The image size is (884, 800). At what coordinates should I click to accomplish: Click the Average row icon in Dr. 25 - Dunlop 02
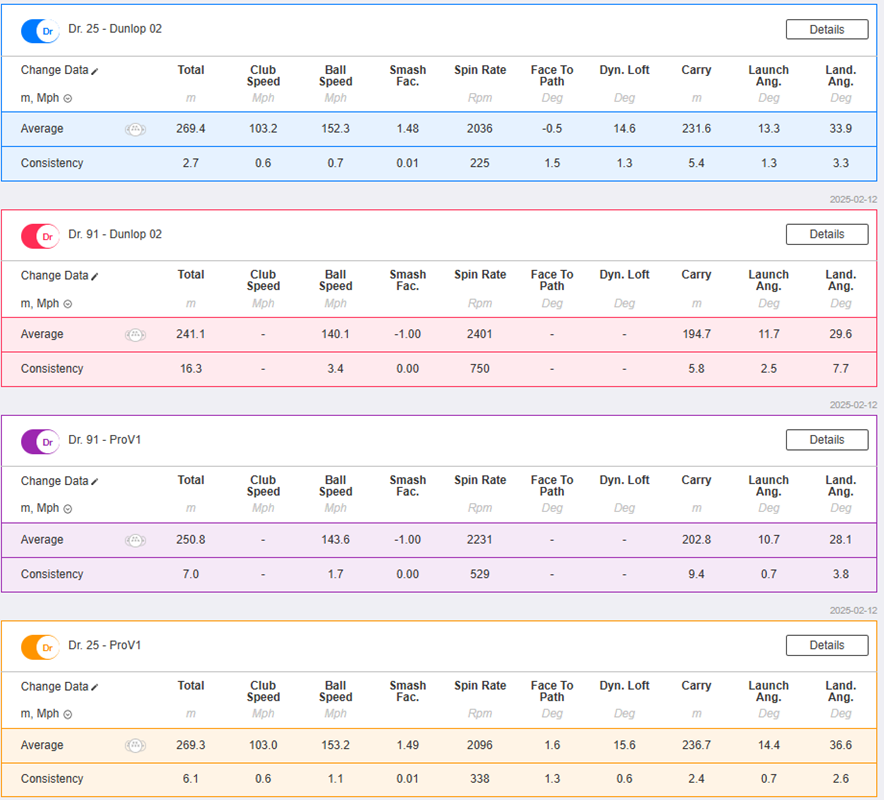pyautogui.click(x=135, y=129)
